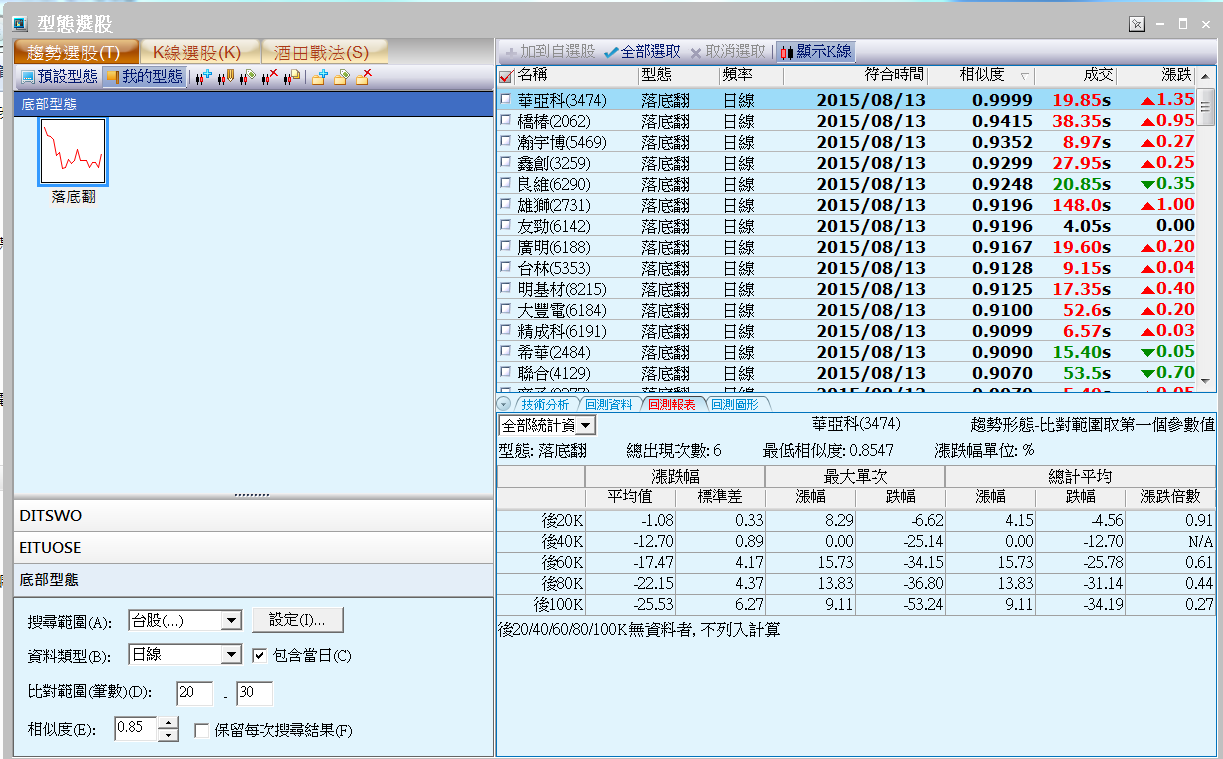Screen dimensions: 1223x759
Task: Check the box for 華亞科(3474) row
Action: [505, 100]
